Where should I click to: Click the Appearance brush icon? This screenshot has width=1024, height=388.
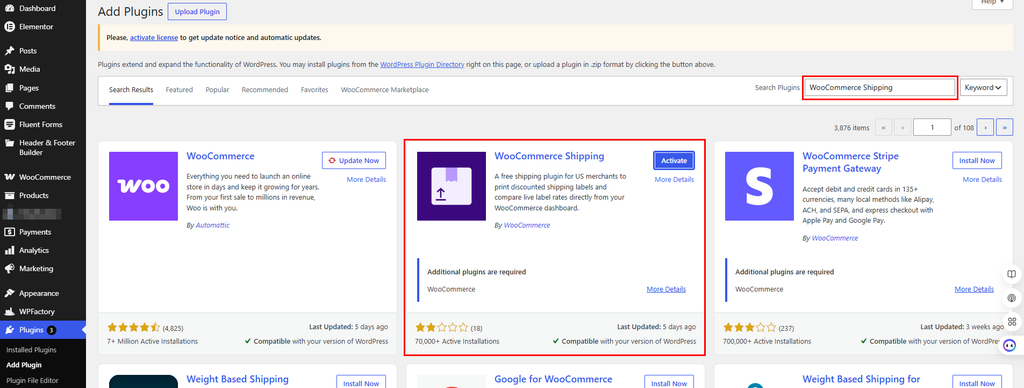click(10, 293)
